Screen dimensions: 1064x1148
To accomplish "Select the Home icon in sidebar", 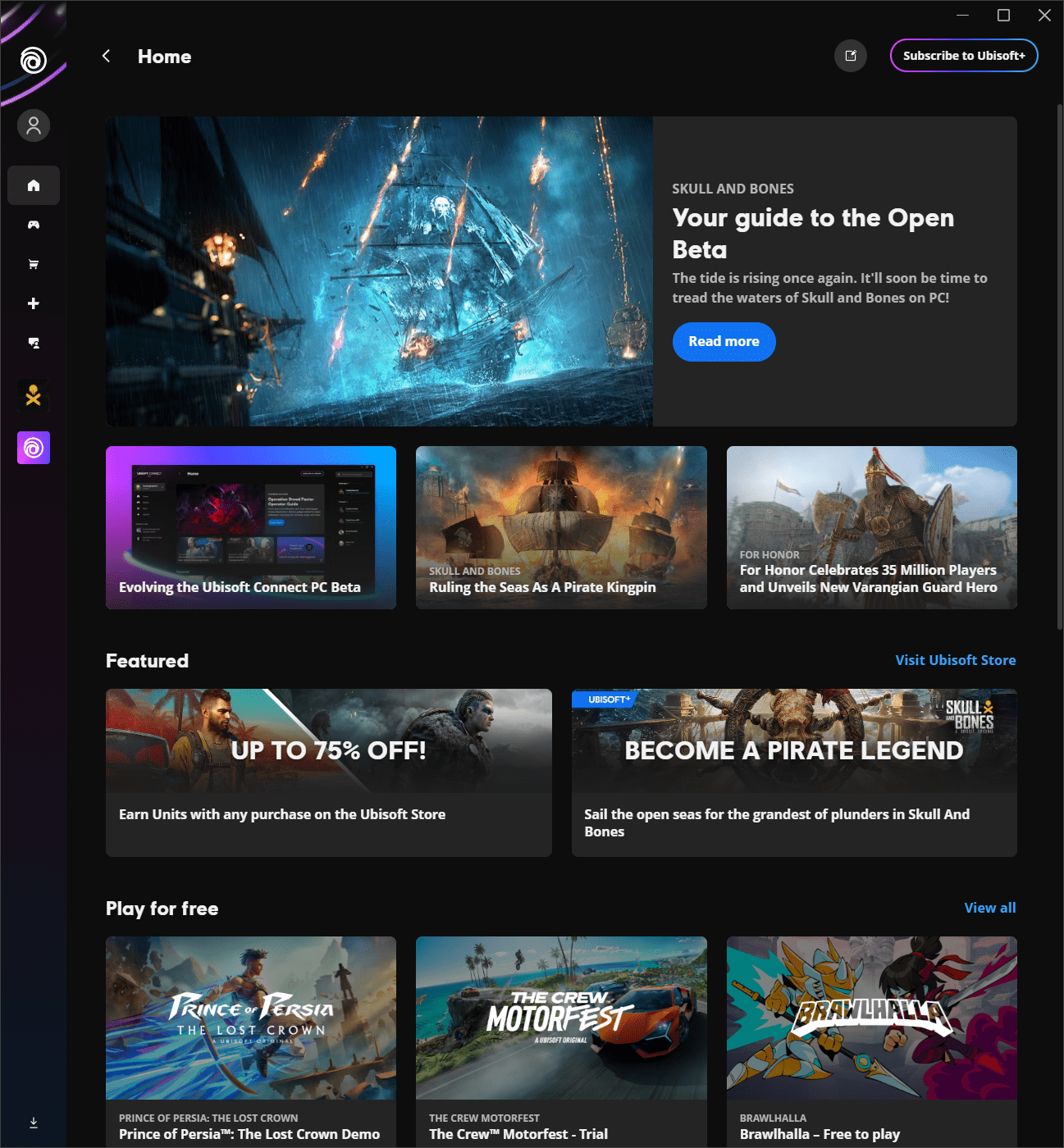I will [x=34, y=185].
